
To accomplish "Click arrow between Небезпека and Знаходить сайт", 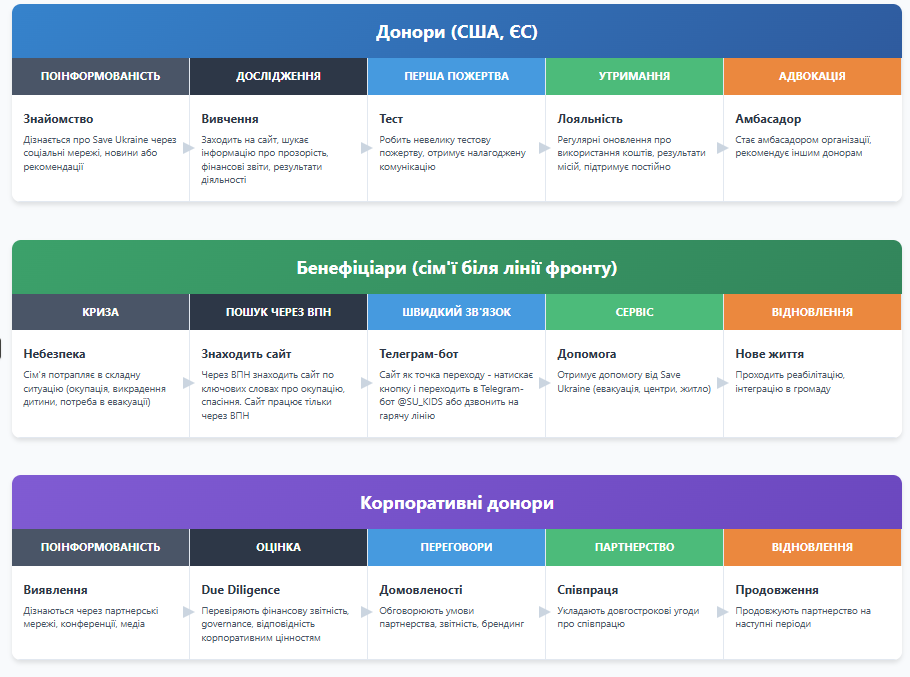I will [x=189, y=383].
